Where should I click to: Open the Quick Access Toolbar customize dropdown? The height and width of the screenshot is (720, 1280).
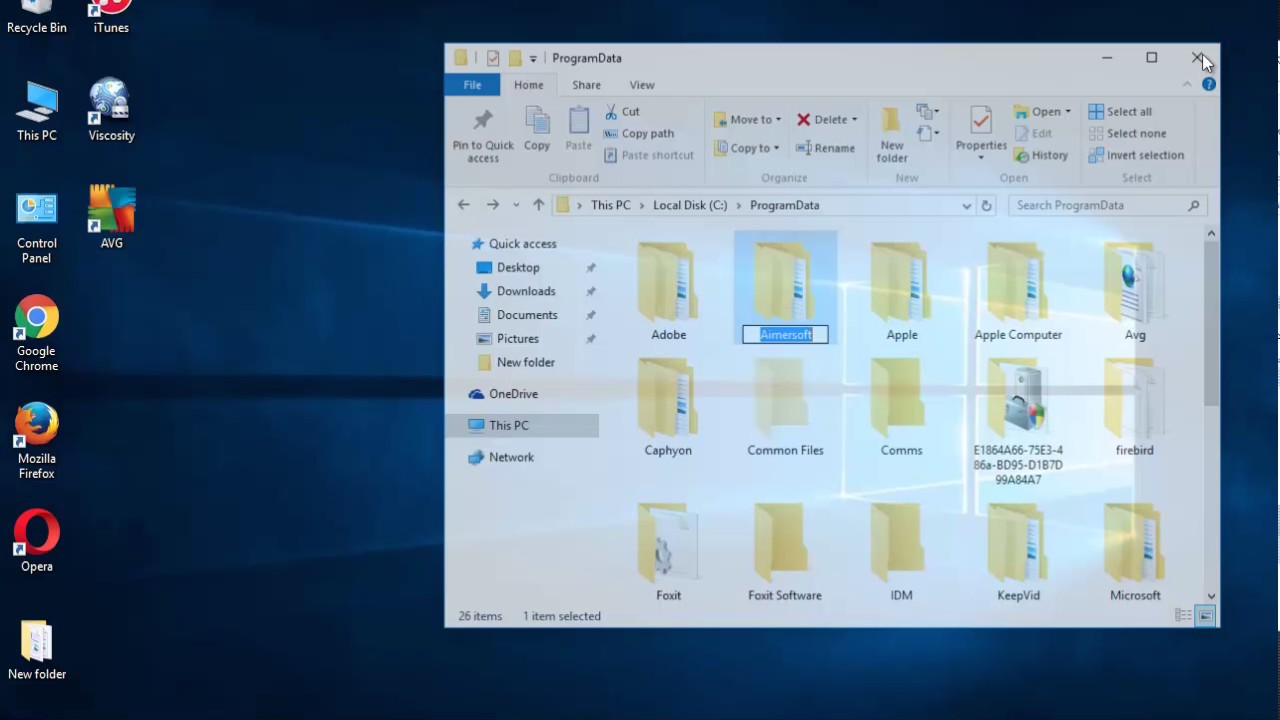click(x=533, y=59)
